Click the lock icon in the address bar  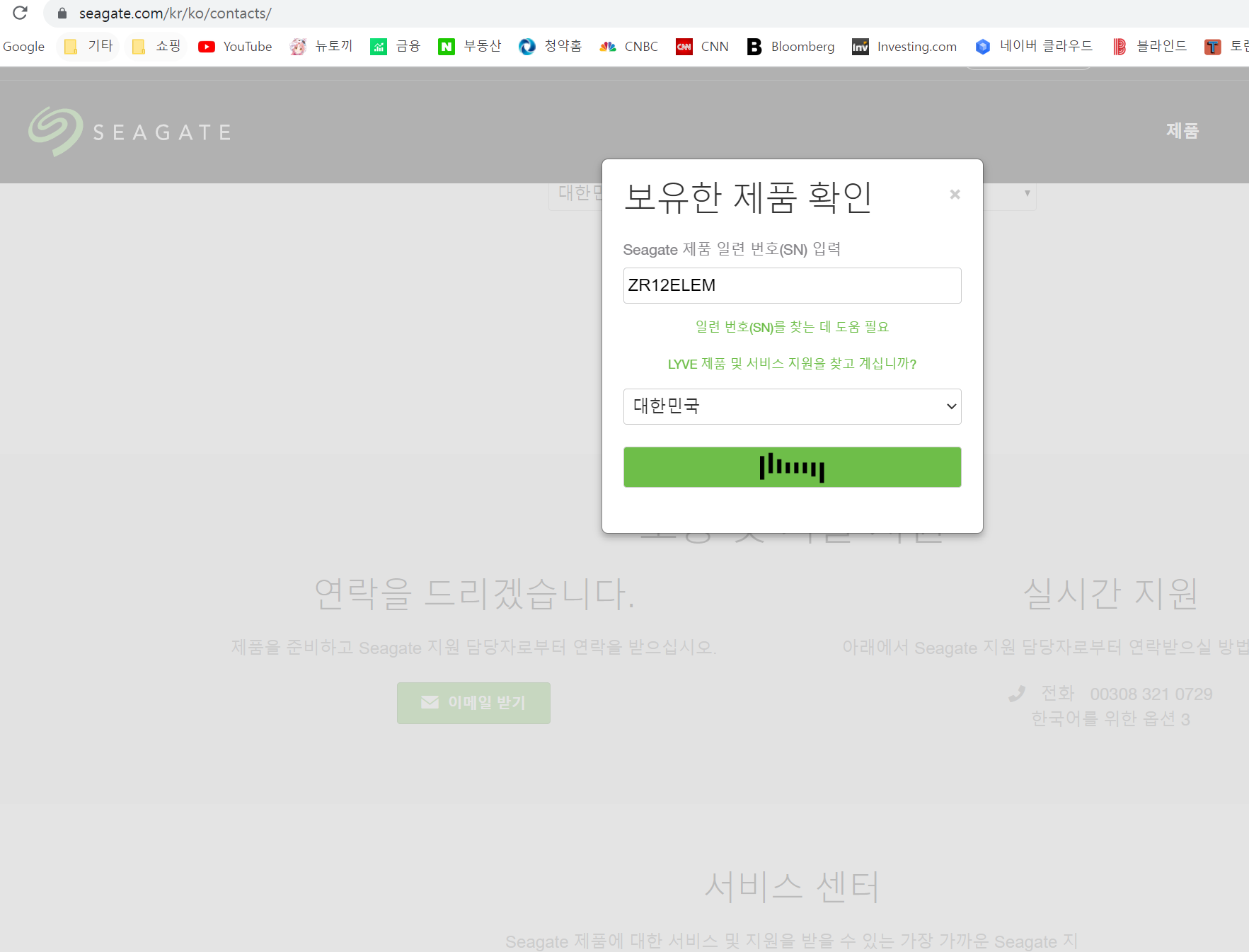point(62,13)
